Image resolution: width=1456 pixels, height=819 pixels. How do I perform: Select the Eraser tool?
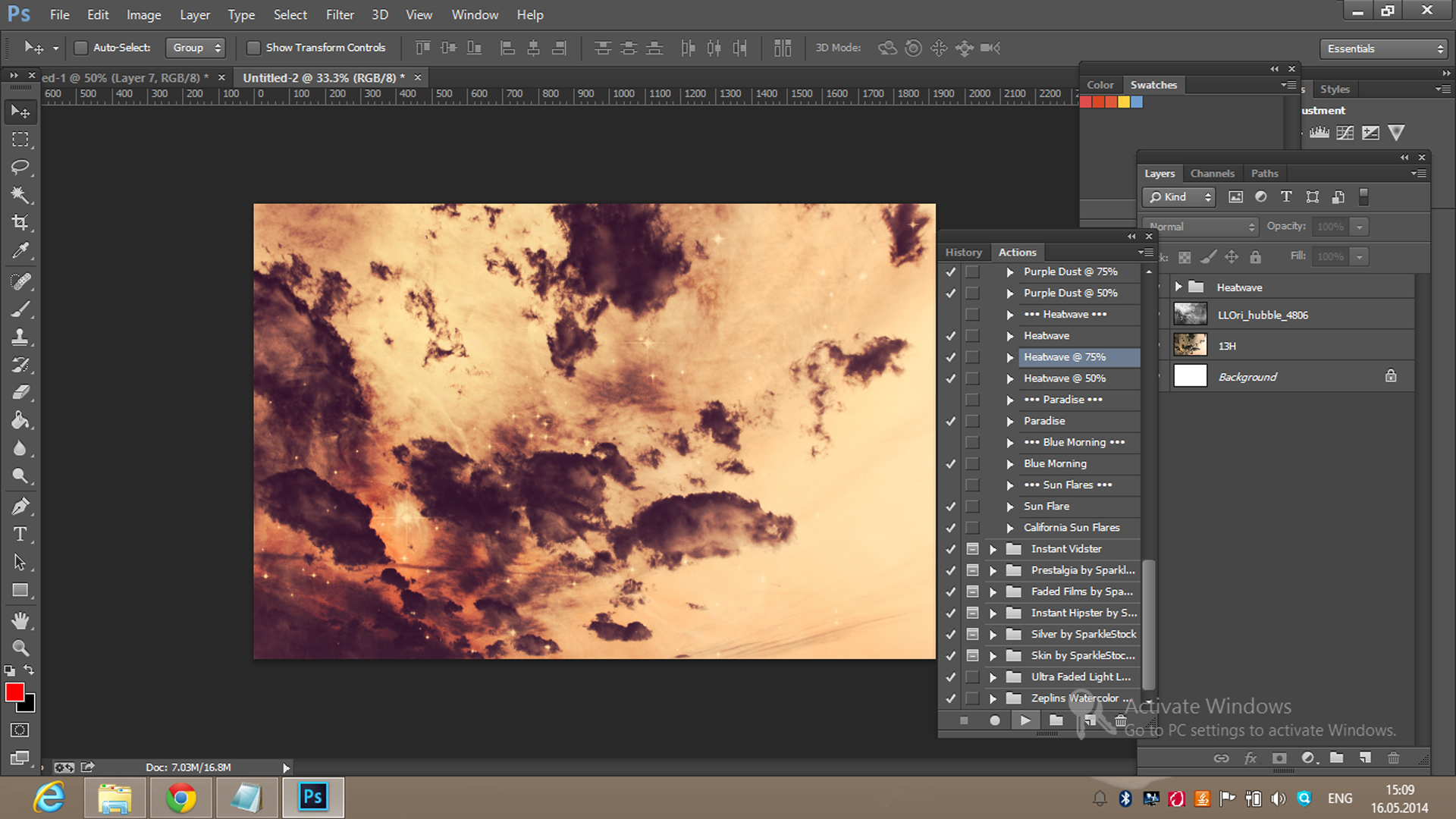tap(20, 392)
